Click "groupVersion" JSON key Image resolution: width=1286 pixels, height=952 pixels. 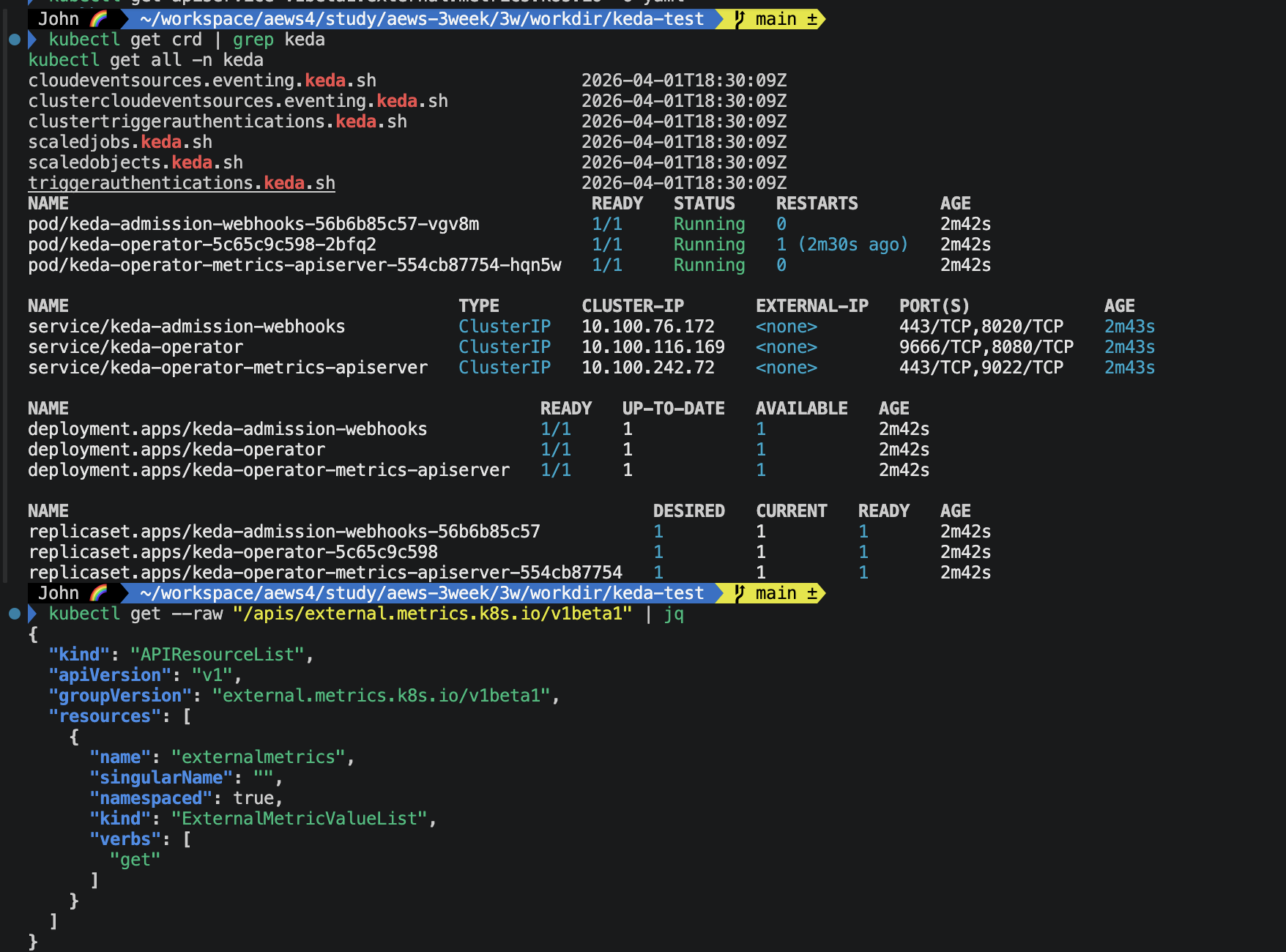pyautogui.click(x=120, y=696)
